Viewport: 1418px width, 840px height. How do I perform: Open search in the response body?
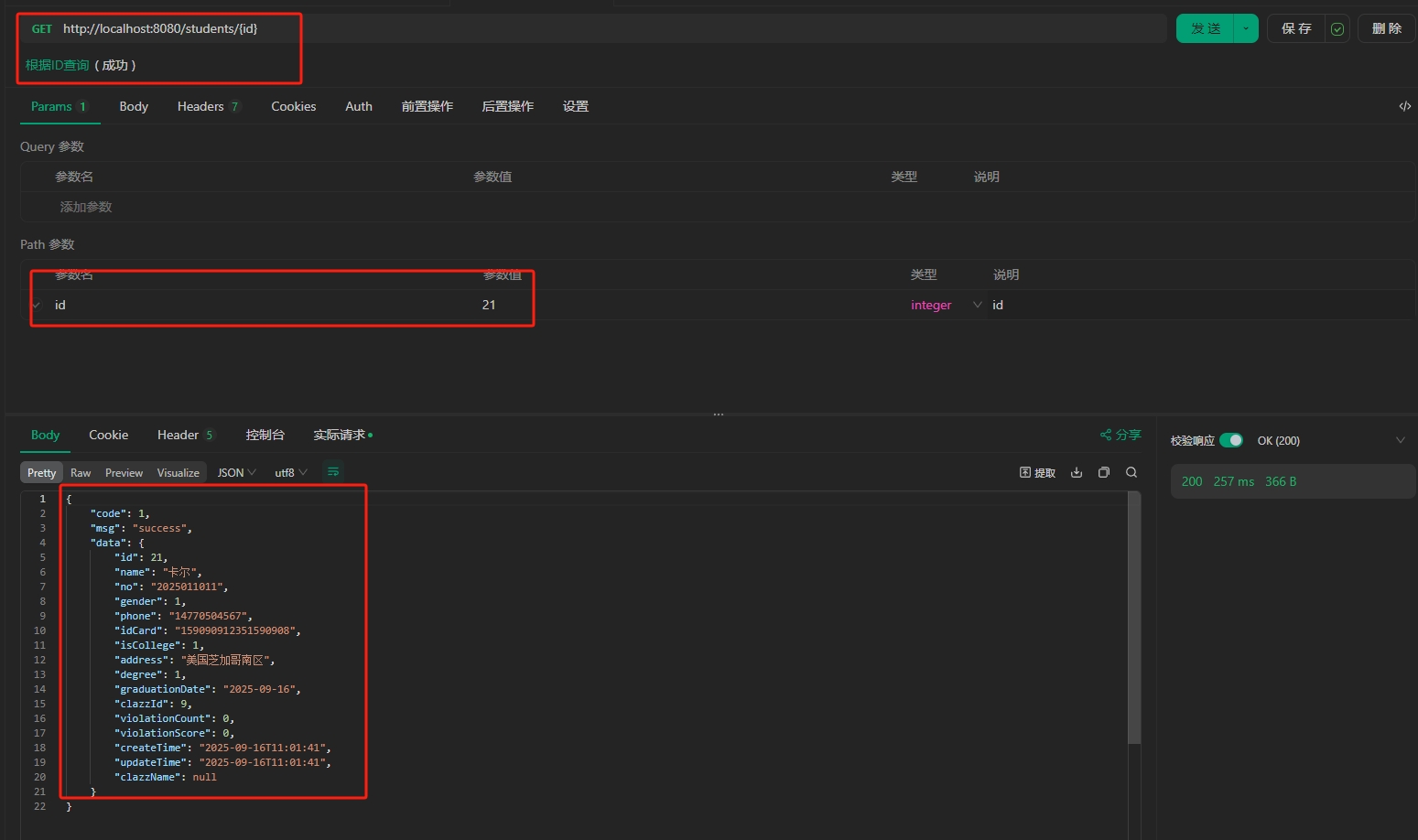1131,472
